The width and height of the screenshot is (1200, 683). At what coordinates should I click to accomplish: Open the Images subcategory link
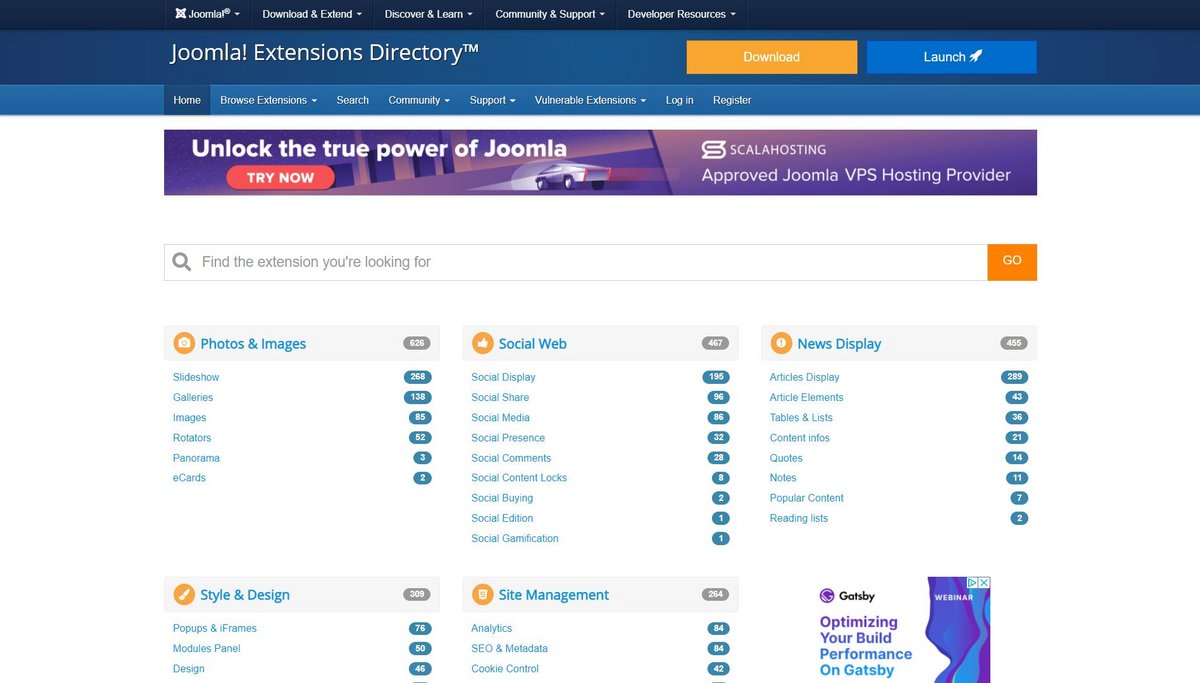(x=189, y=417)
